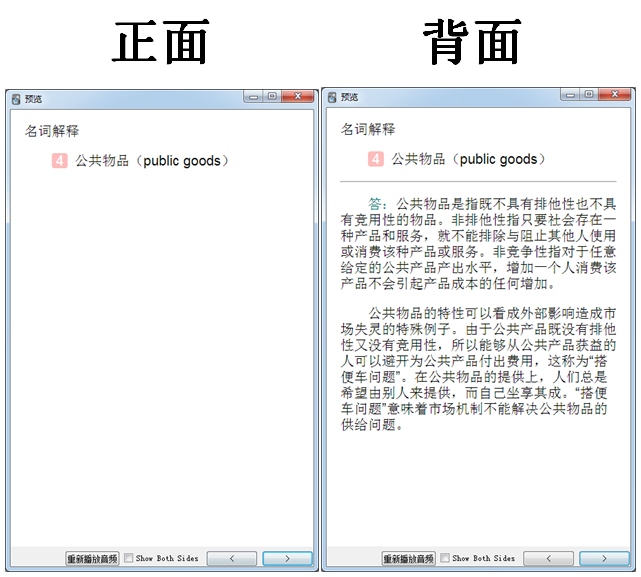Screen dimensions: 641x577
Task: Go to previous card in right preview window
Action: (x=548, y=558)
